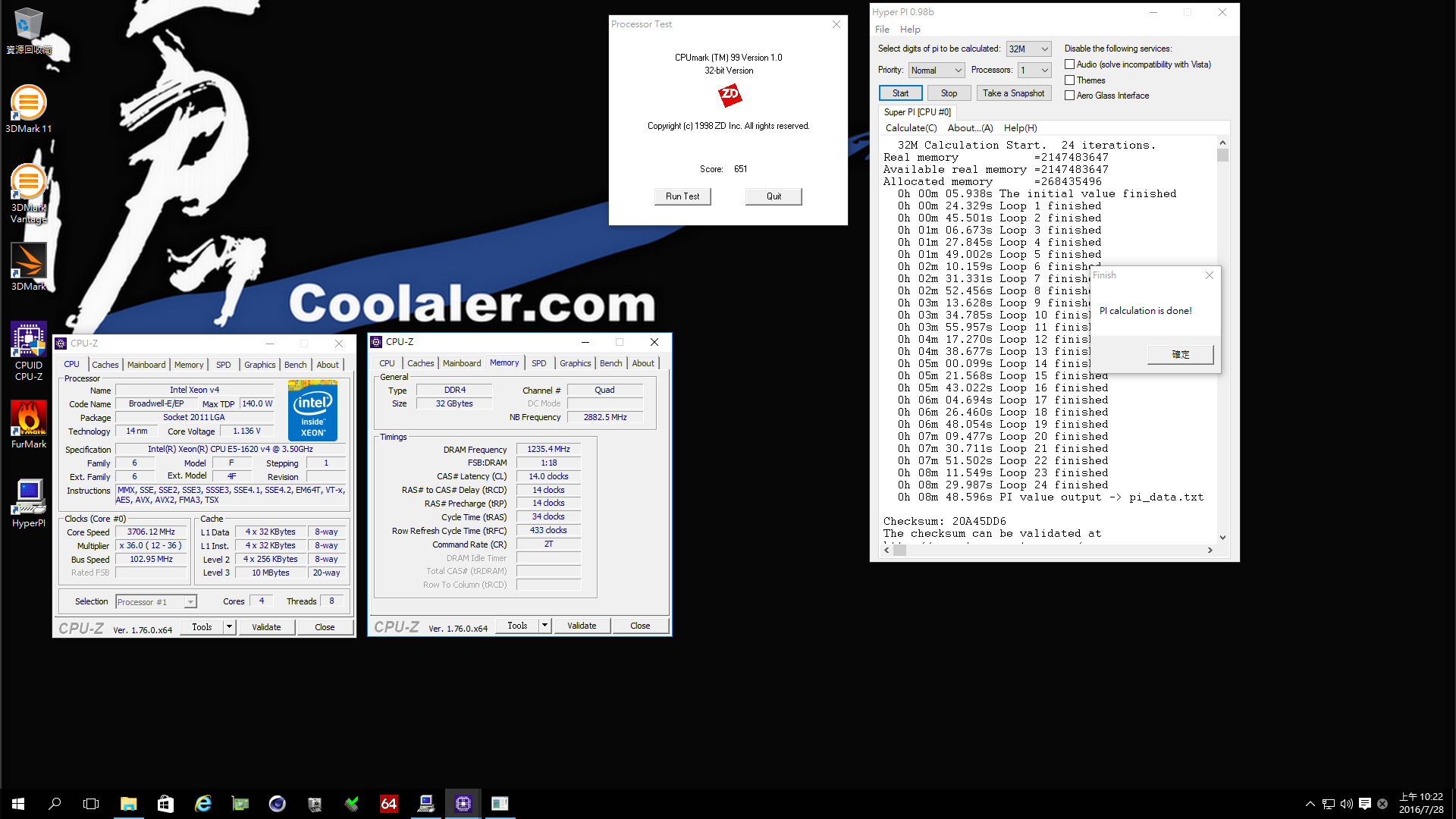Open the AIDA64 red 64 taskbar icon
This screenshot has width=1456, height=819.
(388, 804)
